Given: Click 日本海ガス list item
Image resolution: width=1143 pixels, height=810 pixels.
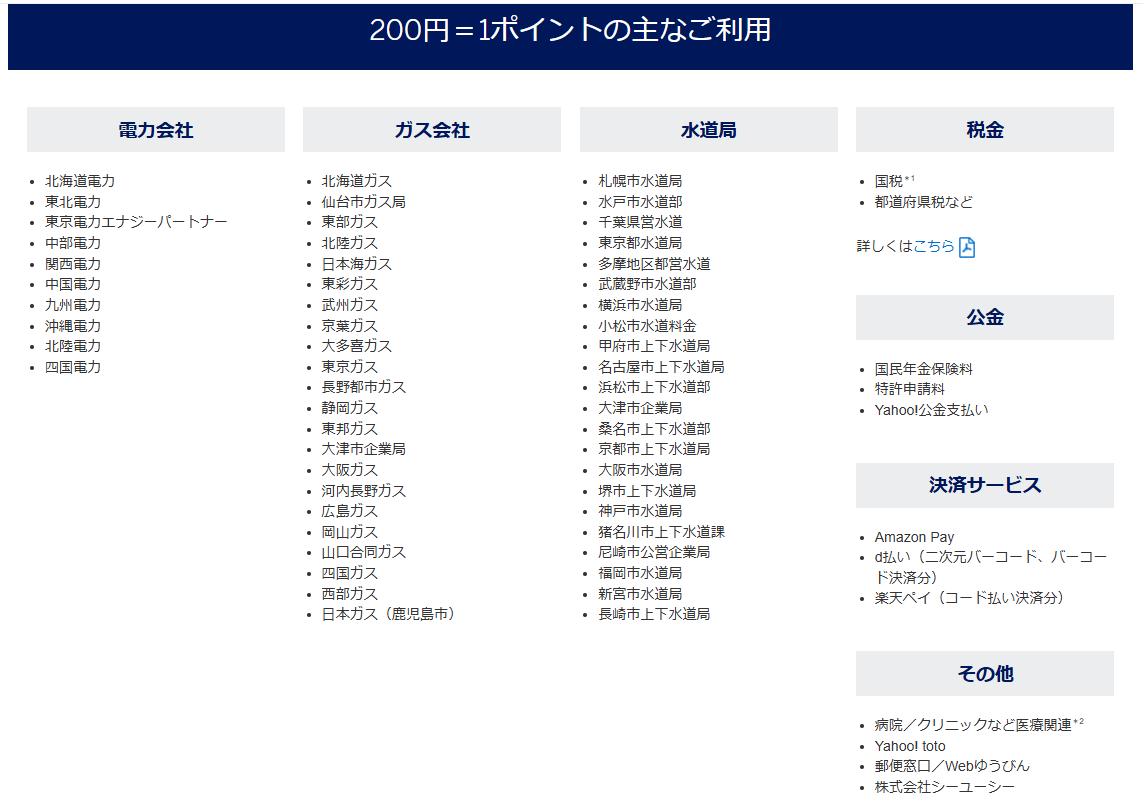Looking at the screenshot, I should [x=356, y=264].
